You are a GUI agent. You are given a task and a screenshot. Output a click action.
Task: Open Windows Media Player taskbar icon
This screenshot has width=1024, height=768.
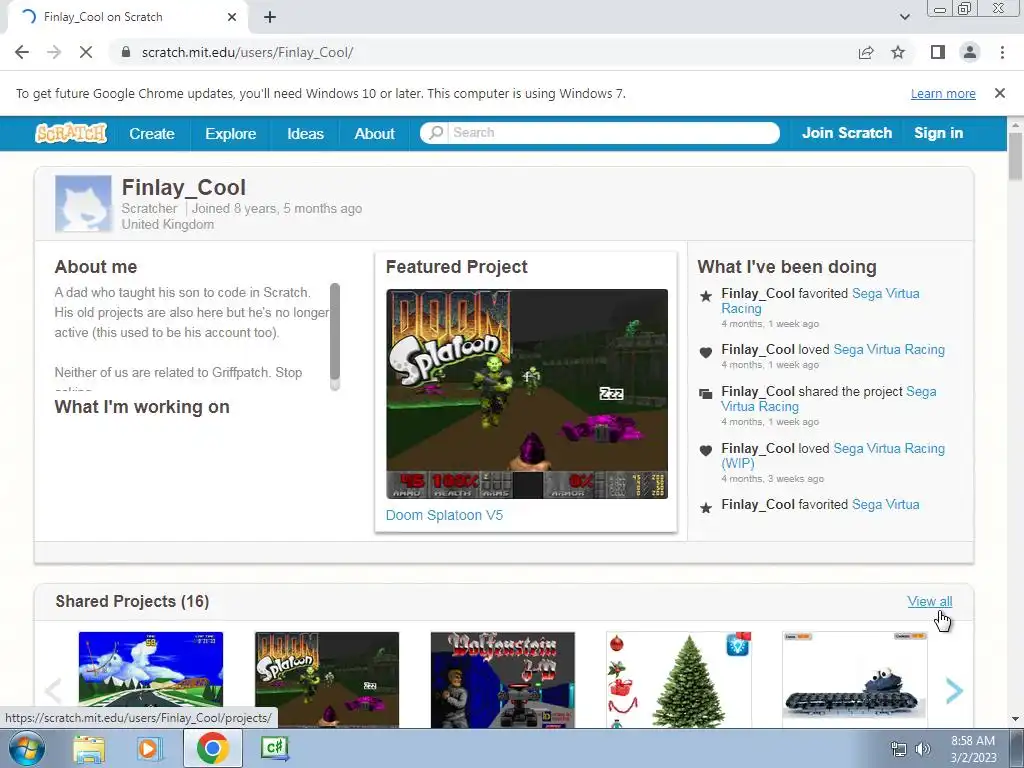coord(149,748)
